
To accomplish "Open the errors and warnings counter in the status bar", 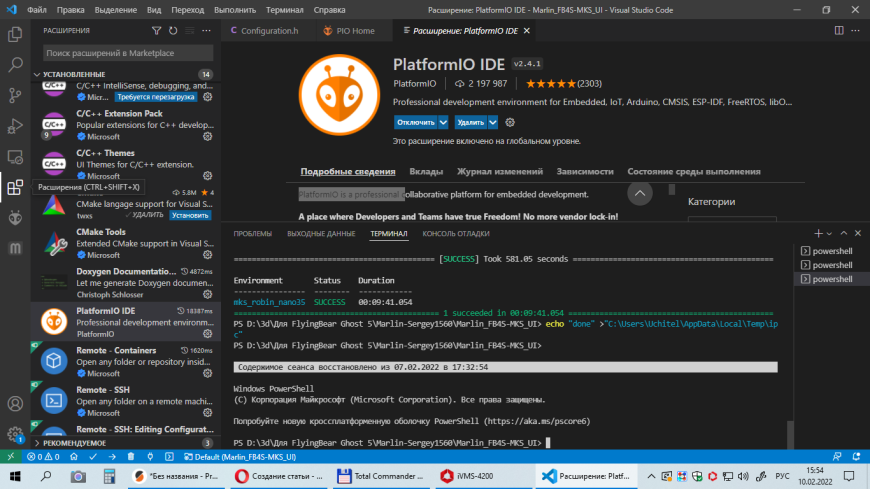I will click(x=43, y=457).
